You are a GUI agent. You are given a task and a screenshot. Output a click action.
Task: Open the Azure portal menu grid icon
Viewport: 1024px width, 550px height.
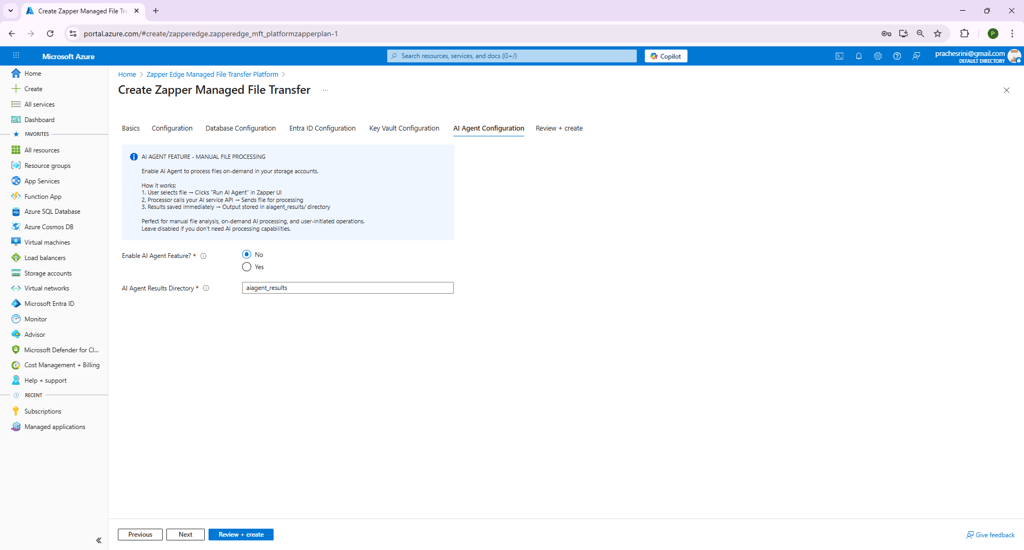coord(16,56)
